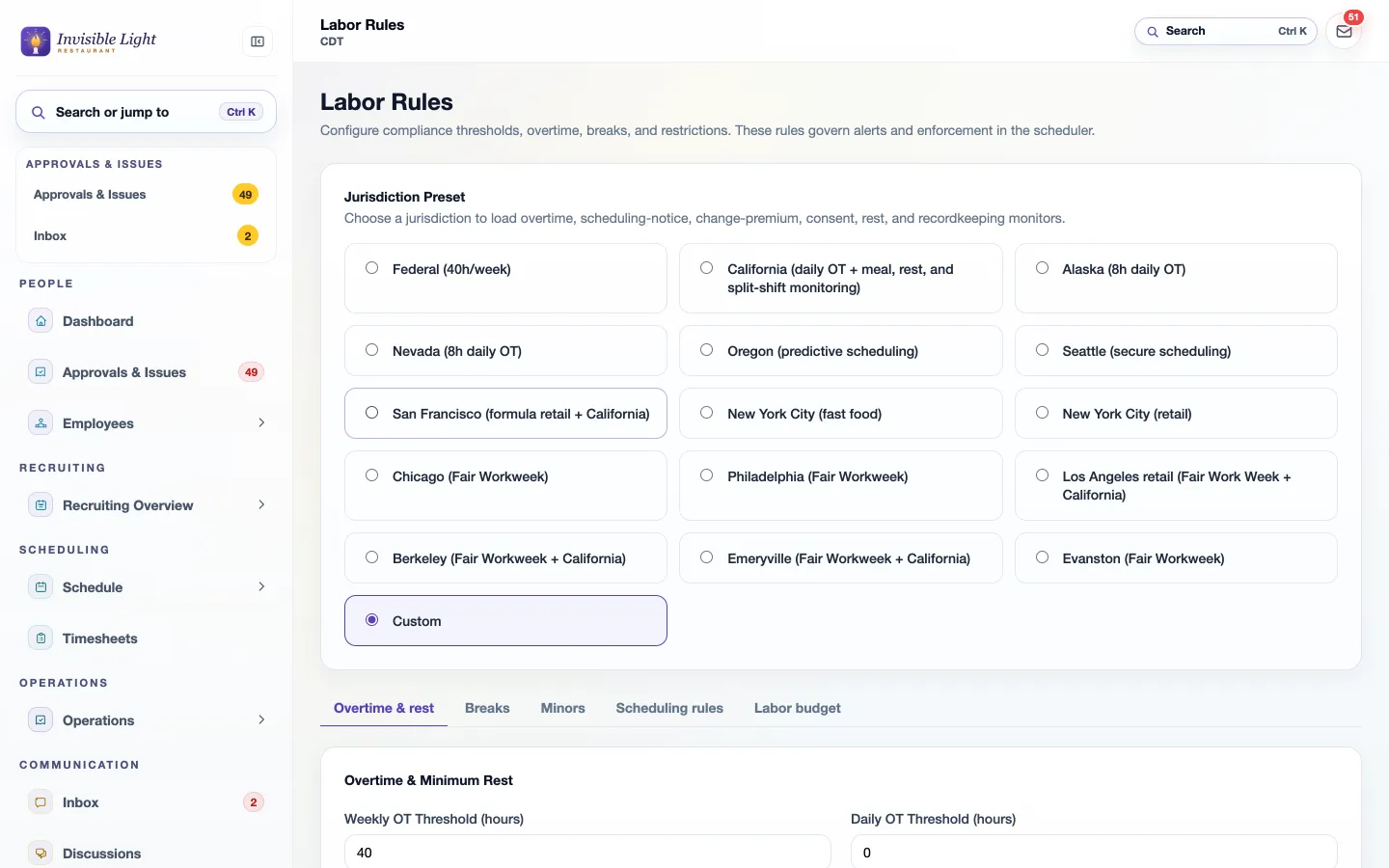Click the Timesheets clipboard icon
1389x868 pixels.
pos(41,638)
